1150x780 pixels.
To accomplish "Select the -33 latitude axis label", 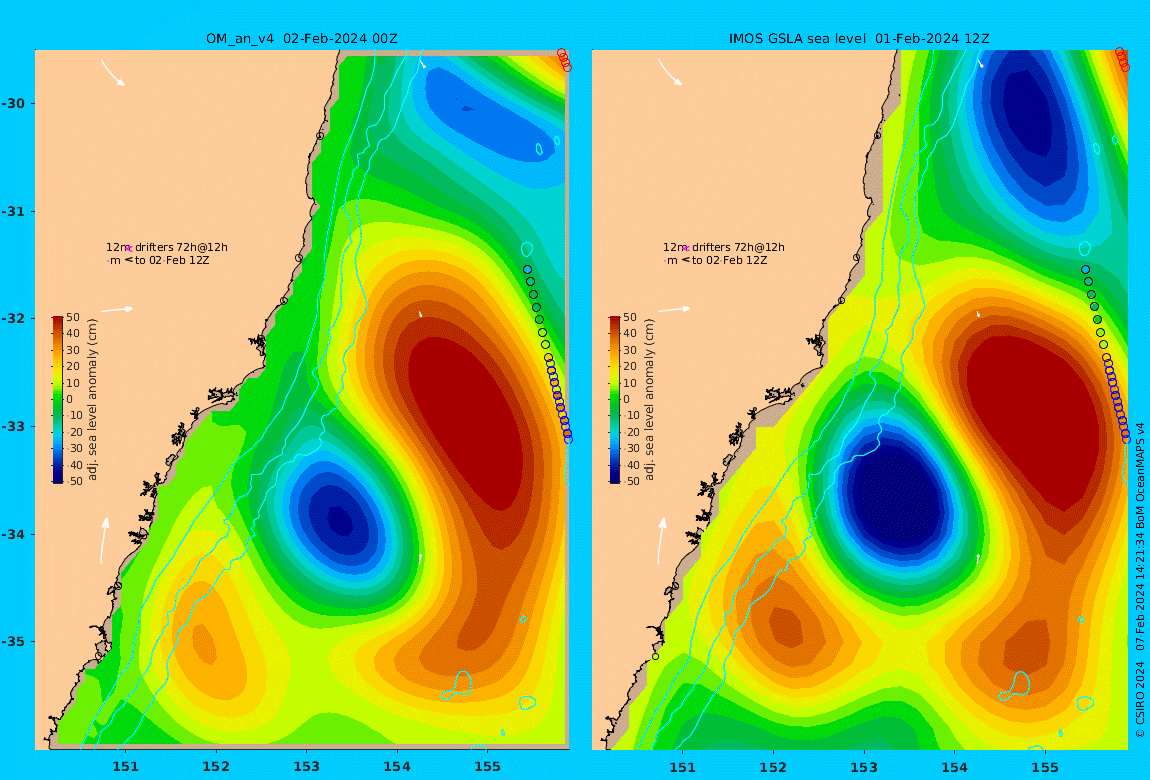I will click(13, 426).
